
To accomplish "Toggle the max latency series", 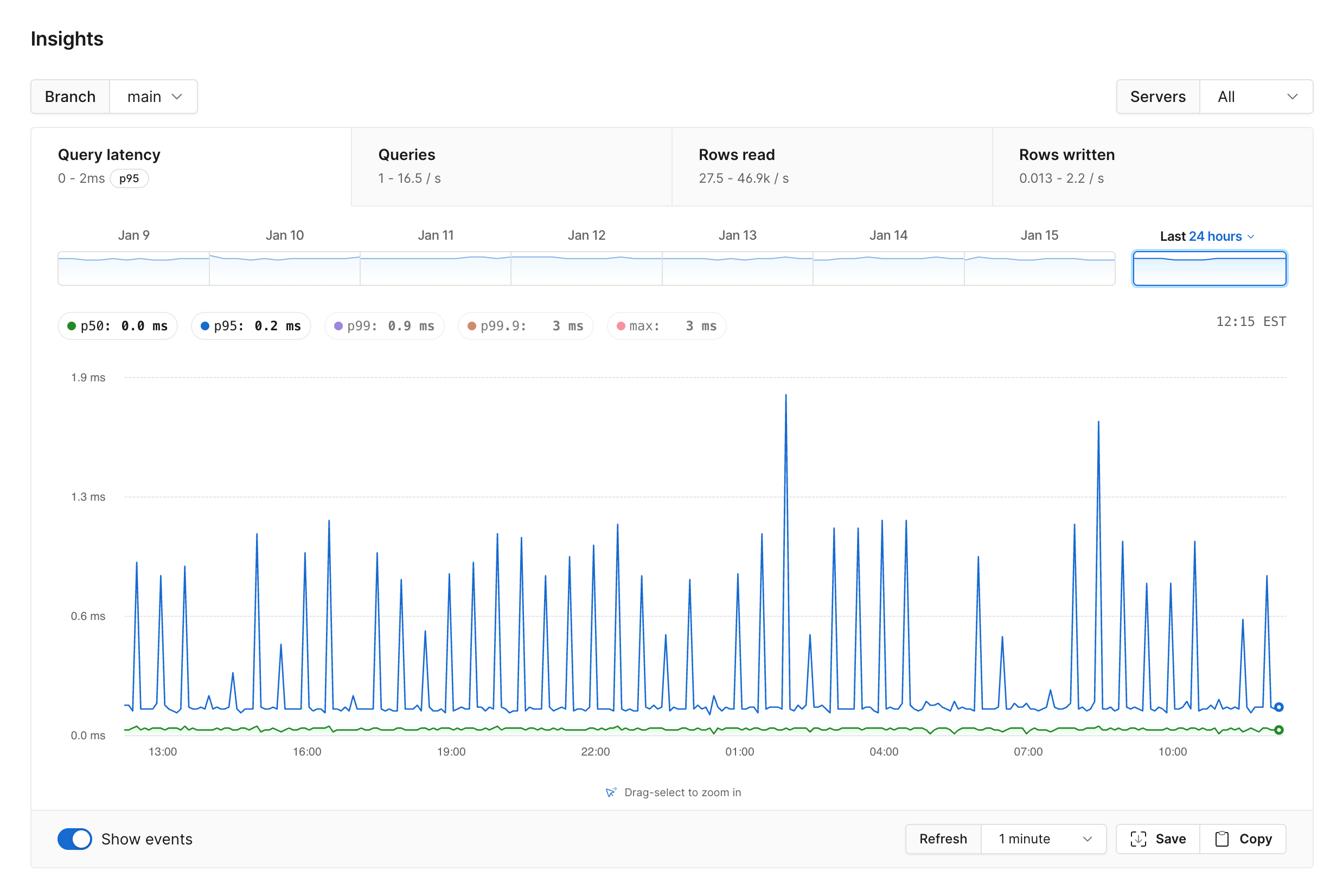I will pos(666,326).
